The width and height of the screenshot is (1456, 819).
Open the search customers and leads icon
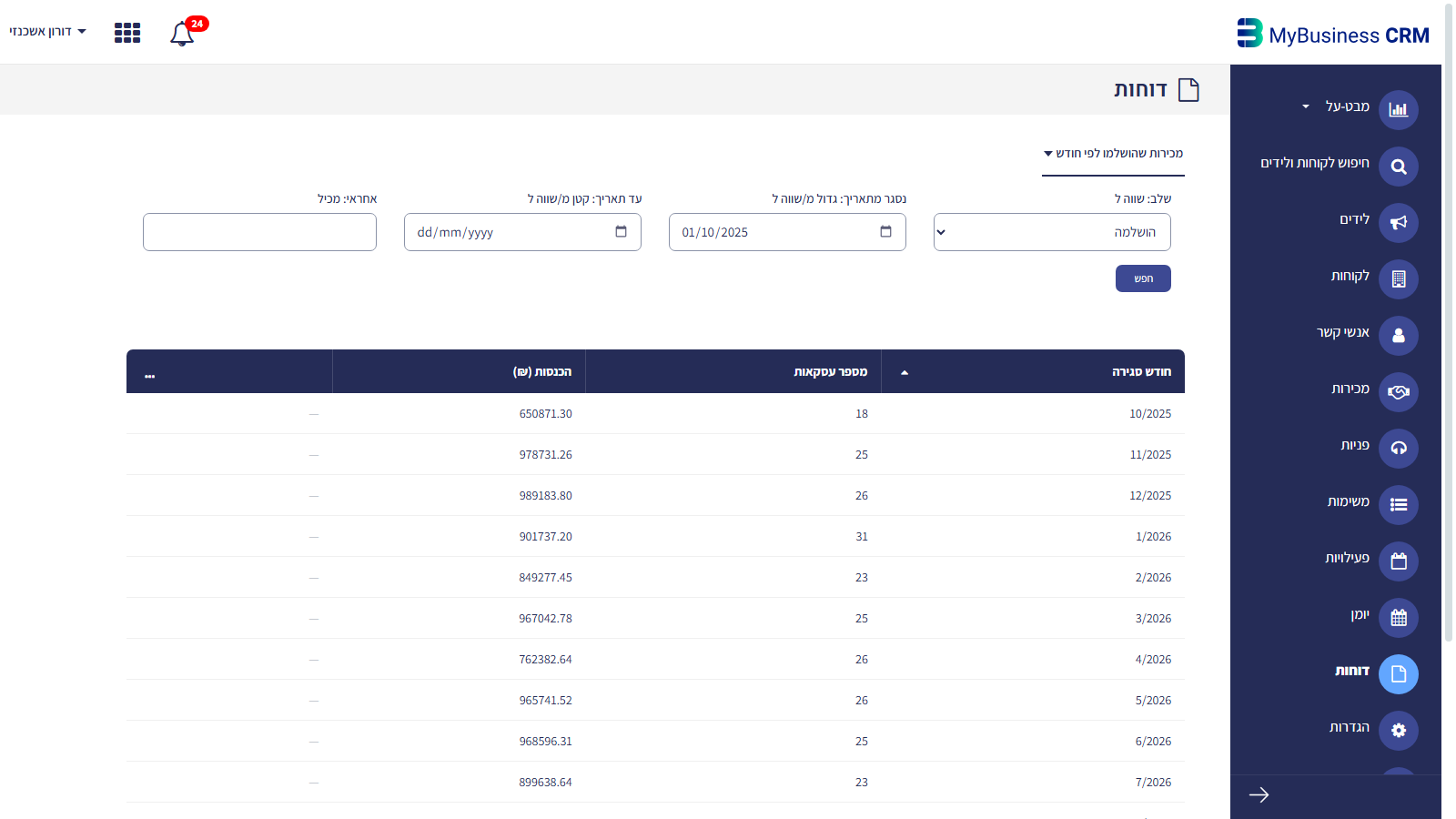tap(1399, 167)
